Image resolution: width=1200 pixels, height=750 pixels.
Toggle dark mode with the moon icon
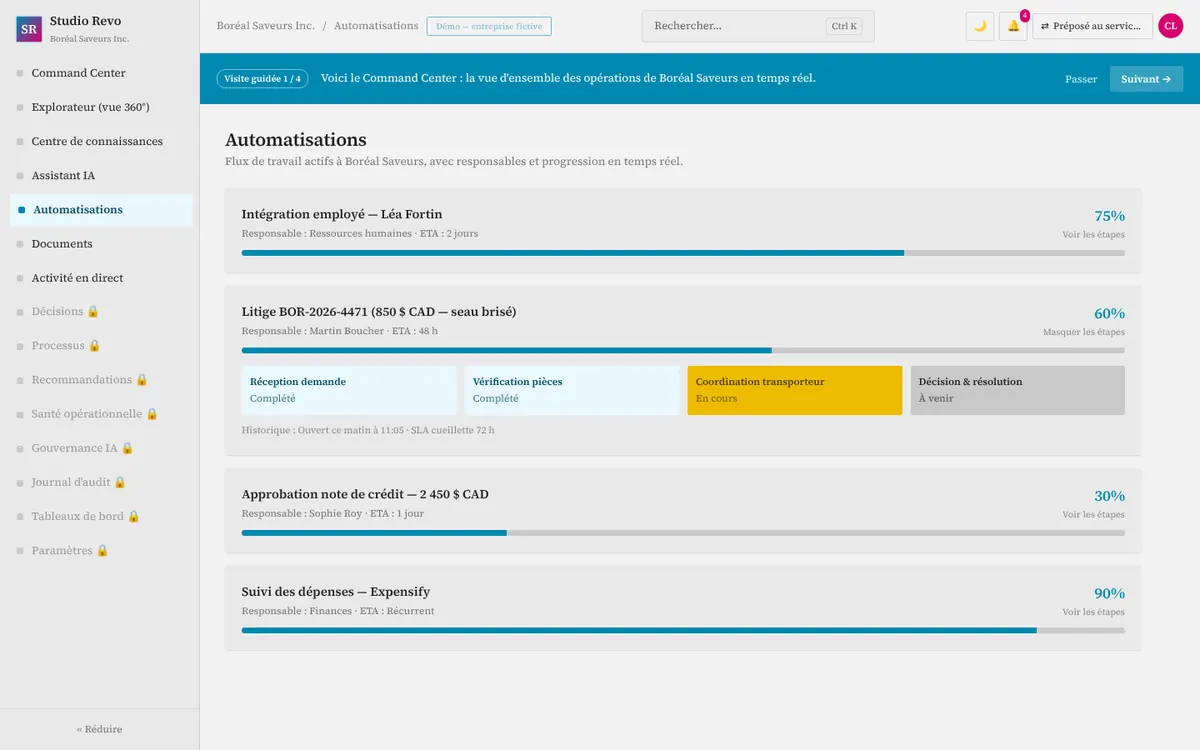coord(980,26)
